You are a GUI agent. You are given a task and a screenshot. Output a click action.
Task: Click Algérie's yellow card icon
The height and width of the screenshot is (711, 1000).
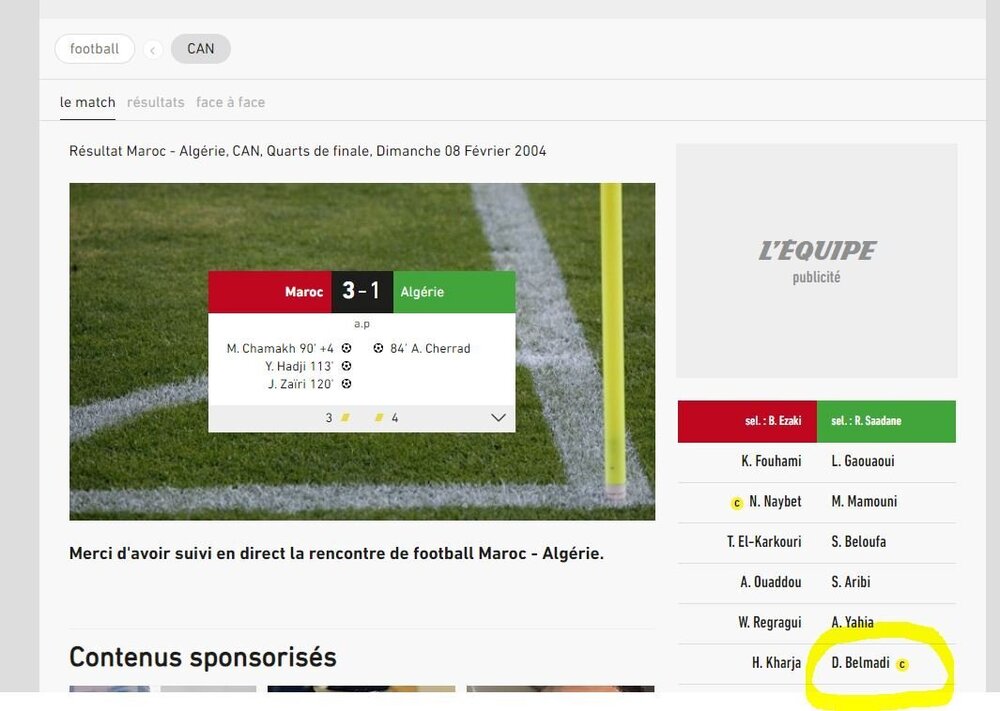coord(379,418)
